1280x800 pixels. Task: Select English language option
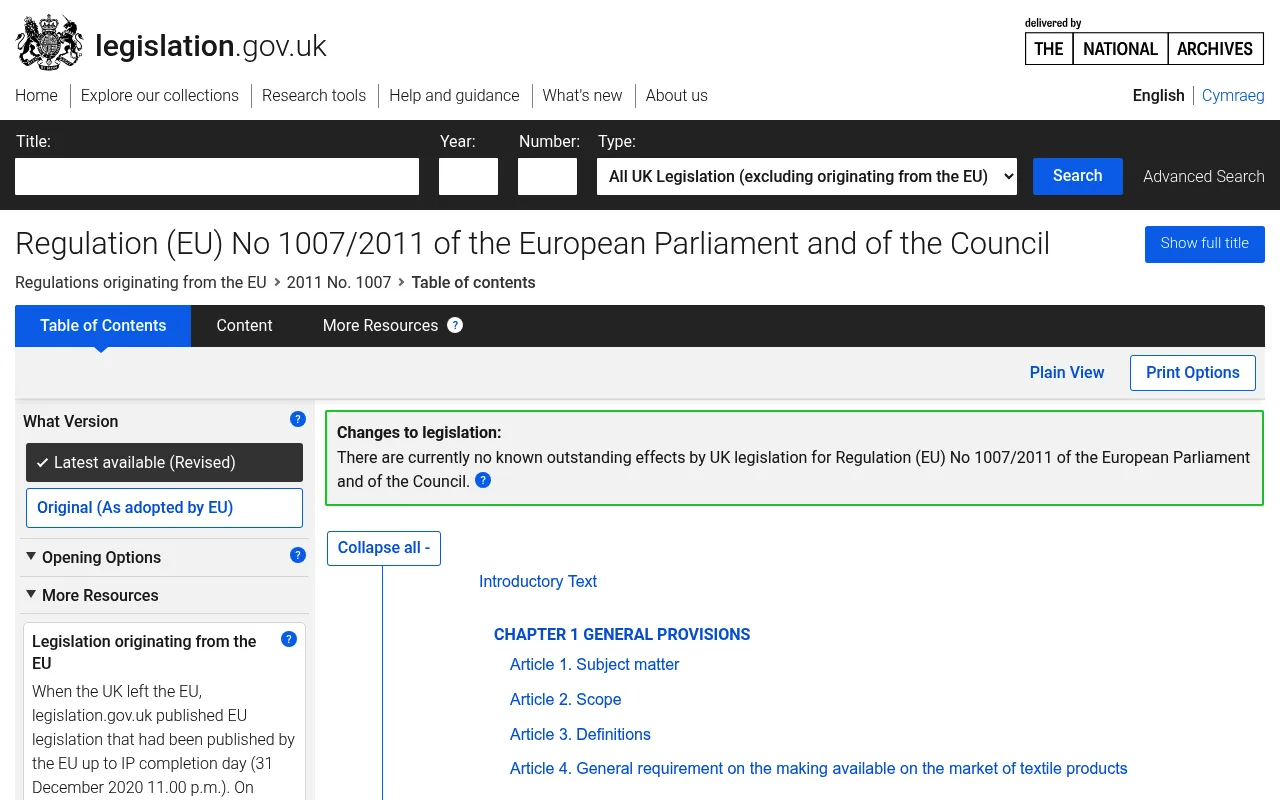(x=1158, y=95)
